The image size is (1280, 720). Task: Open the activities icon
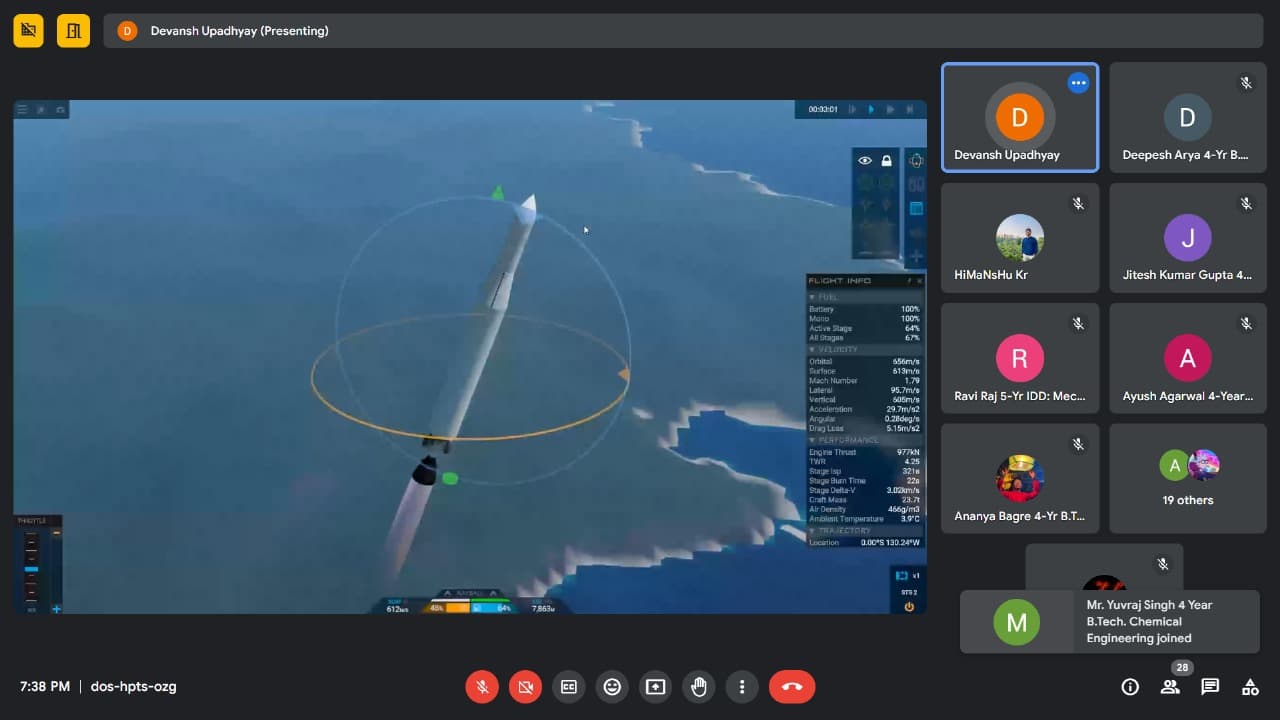pyautogui.click(x=1250, y=686)
